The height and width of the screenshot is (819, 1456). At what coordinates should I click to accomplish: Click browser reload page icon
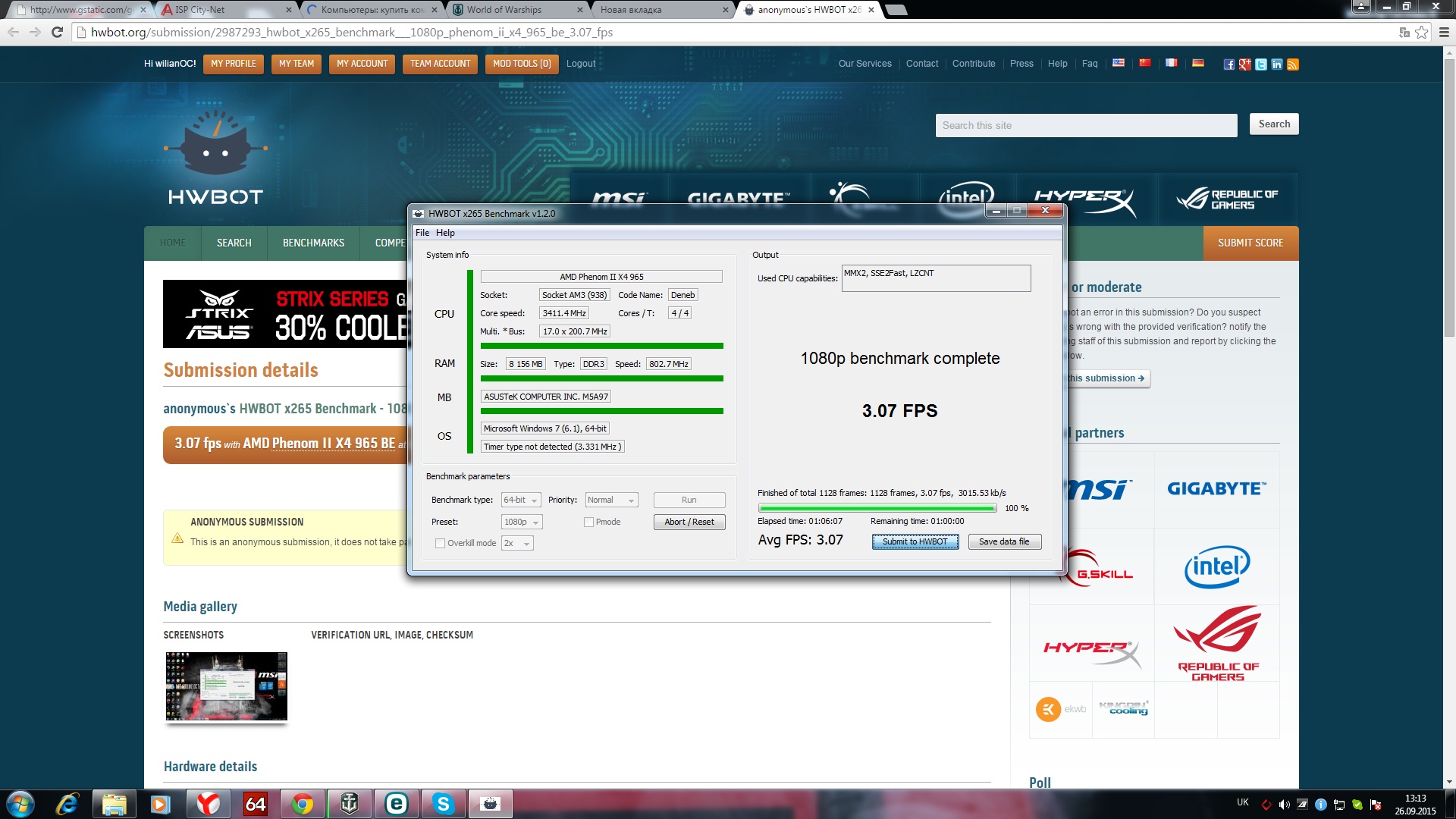57,32
